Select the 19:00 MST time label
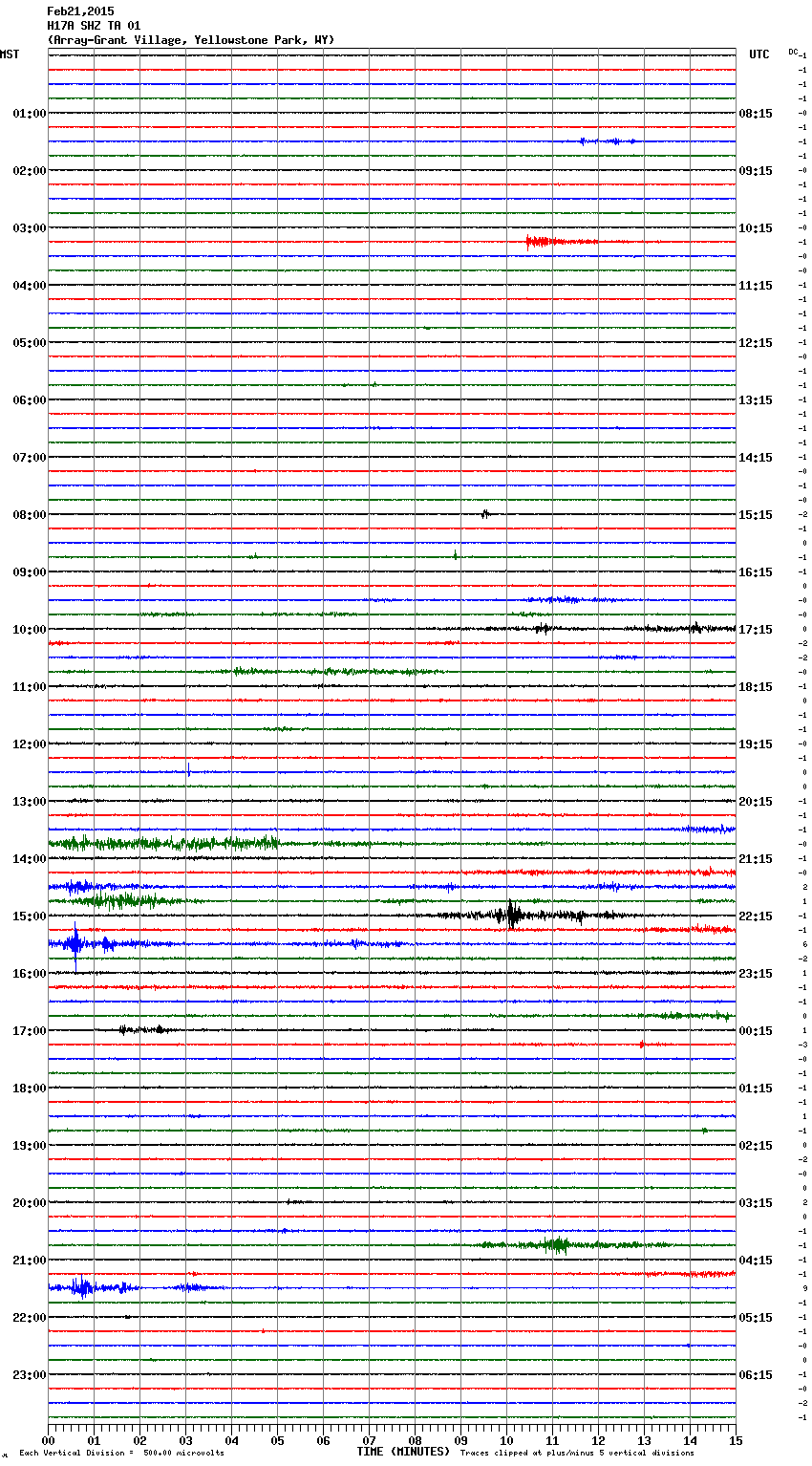This screenshot has width=812, height=1466. 30,1146
